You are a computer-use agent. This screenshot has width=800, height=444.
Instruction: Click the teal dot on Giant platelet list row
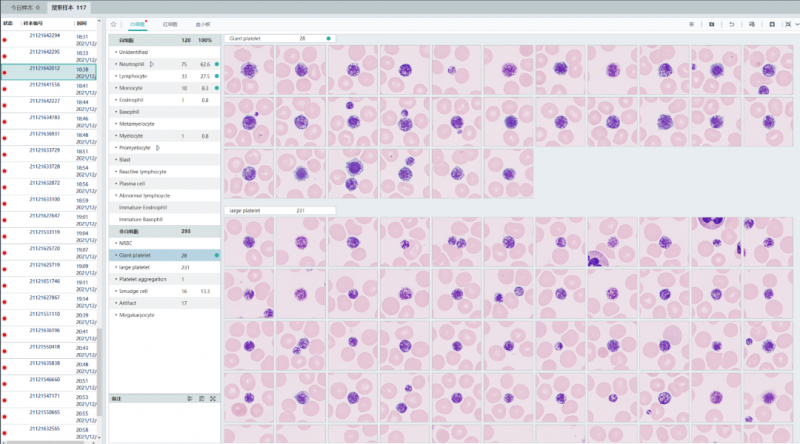point(217,255)
